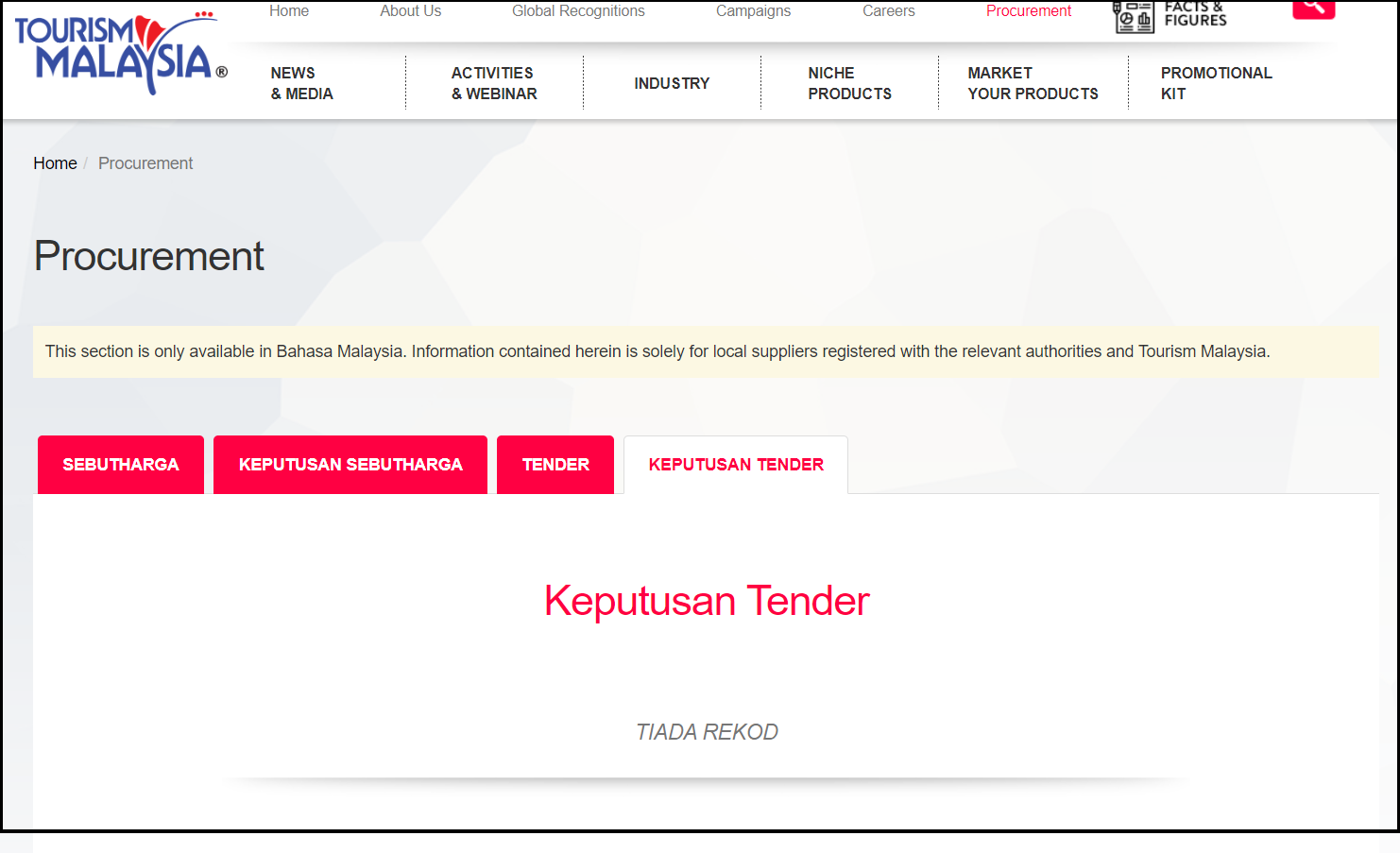The image size is (1400, 853).
Task: Open the News & Media menu
Action: (x=302, y=83)
